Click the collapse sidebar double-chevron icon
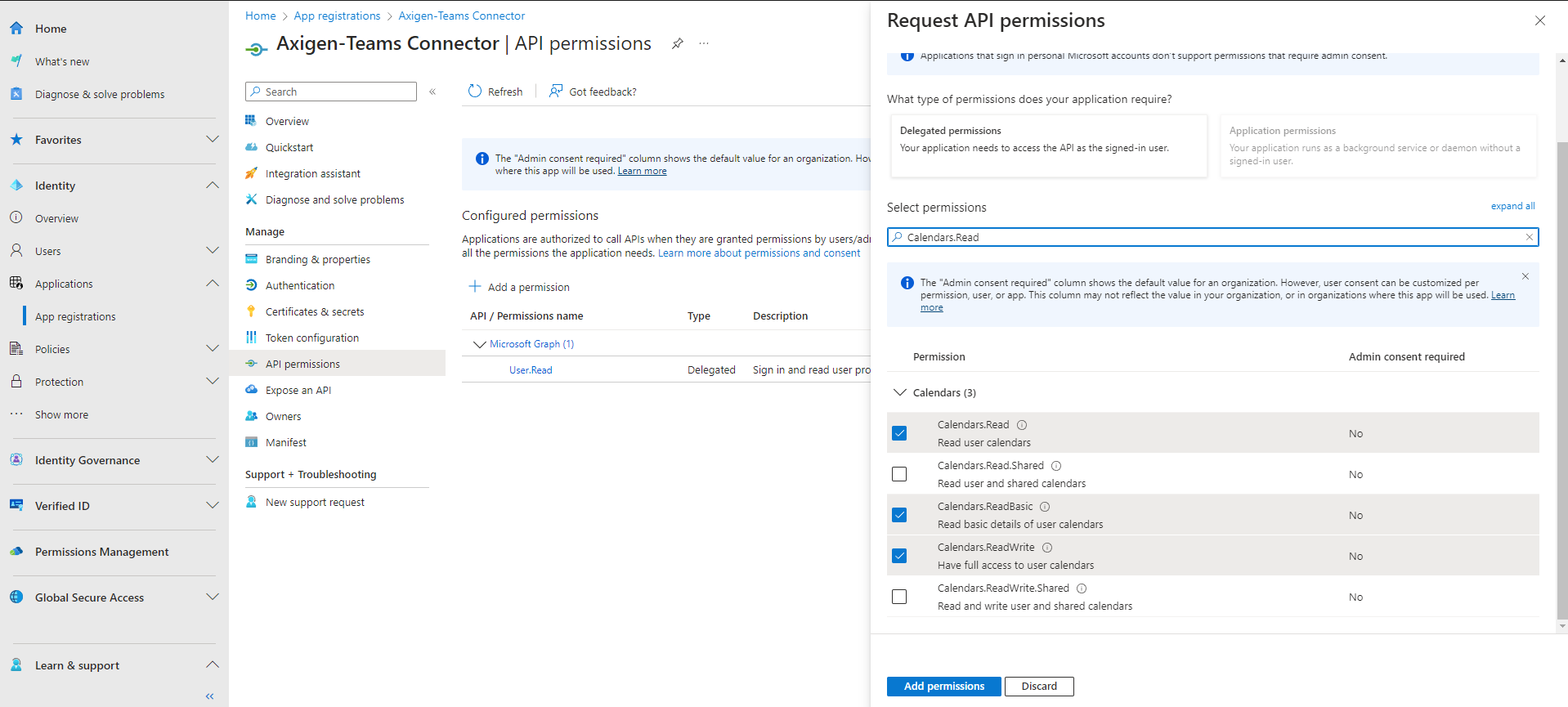This screenshot has width=1568, height=707. pos(210,696)
